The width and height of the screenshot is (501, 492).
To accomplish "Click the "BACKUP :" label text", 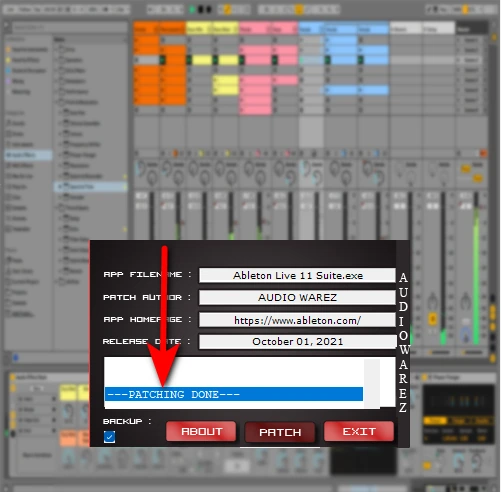I will pos(127,421).
